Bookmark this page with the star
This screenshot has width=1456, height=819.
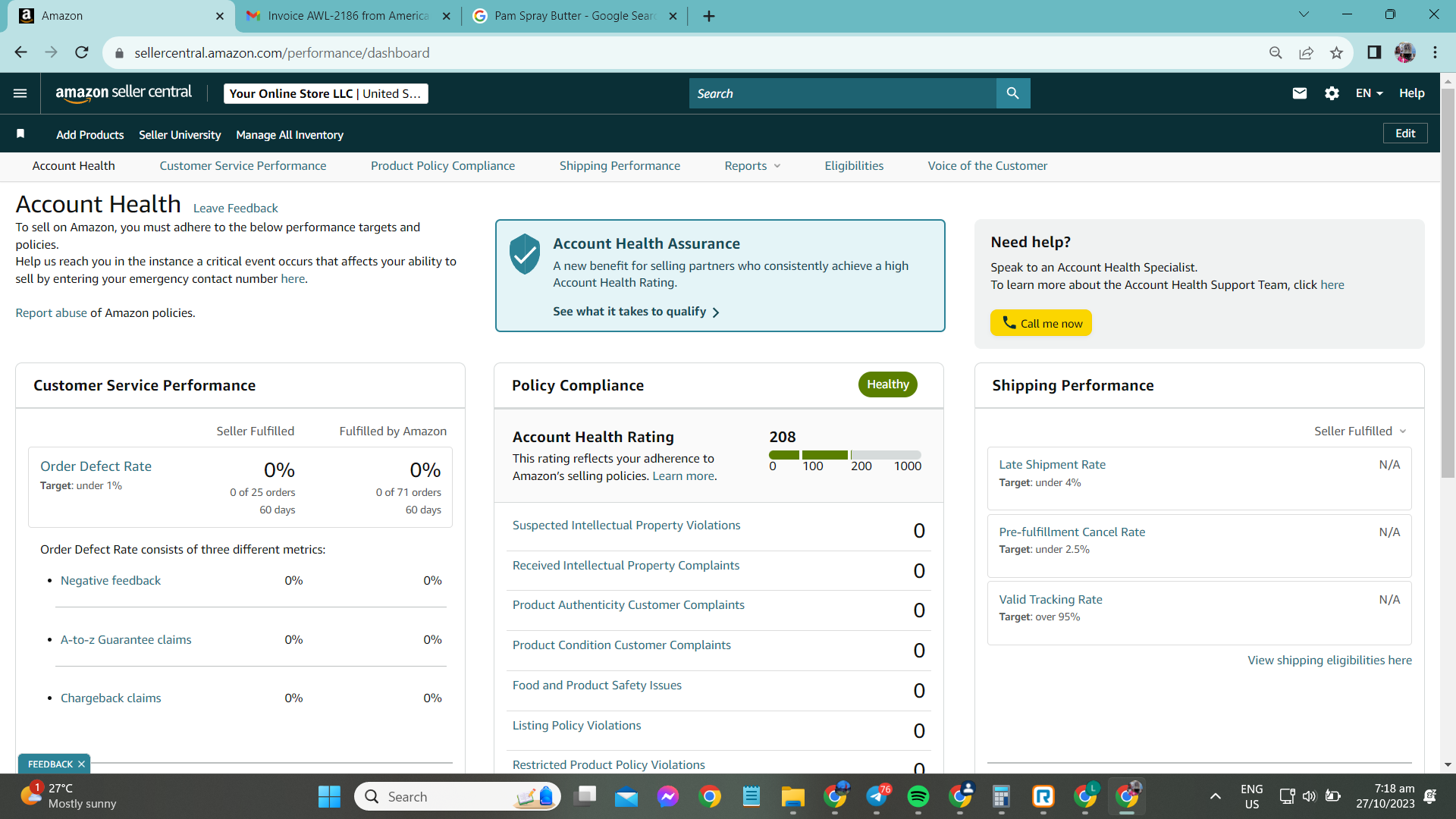click(1336, 52)
